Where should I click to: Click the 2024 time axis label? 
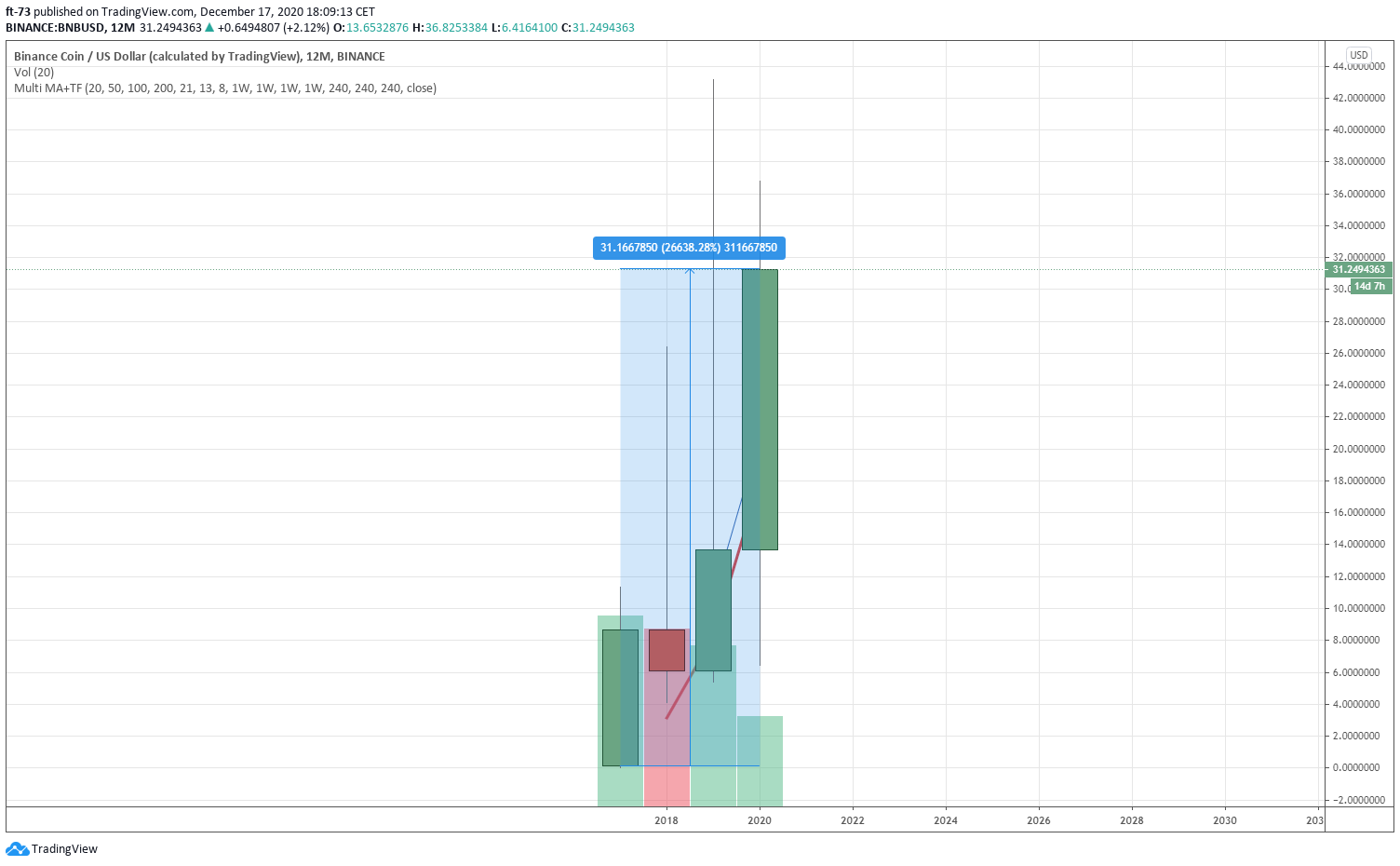[x=946, y=820]
